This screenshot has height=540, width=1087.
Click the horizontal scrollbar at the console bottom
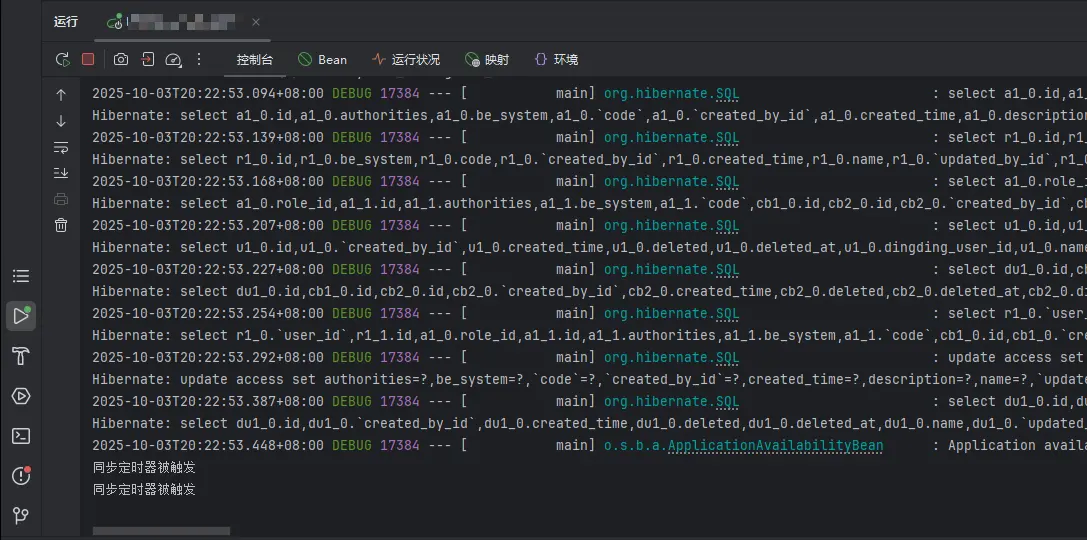[161, 531]
